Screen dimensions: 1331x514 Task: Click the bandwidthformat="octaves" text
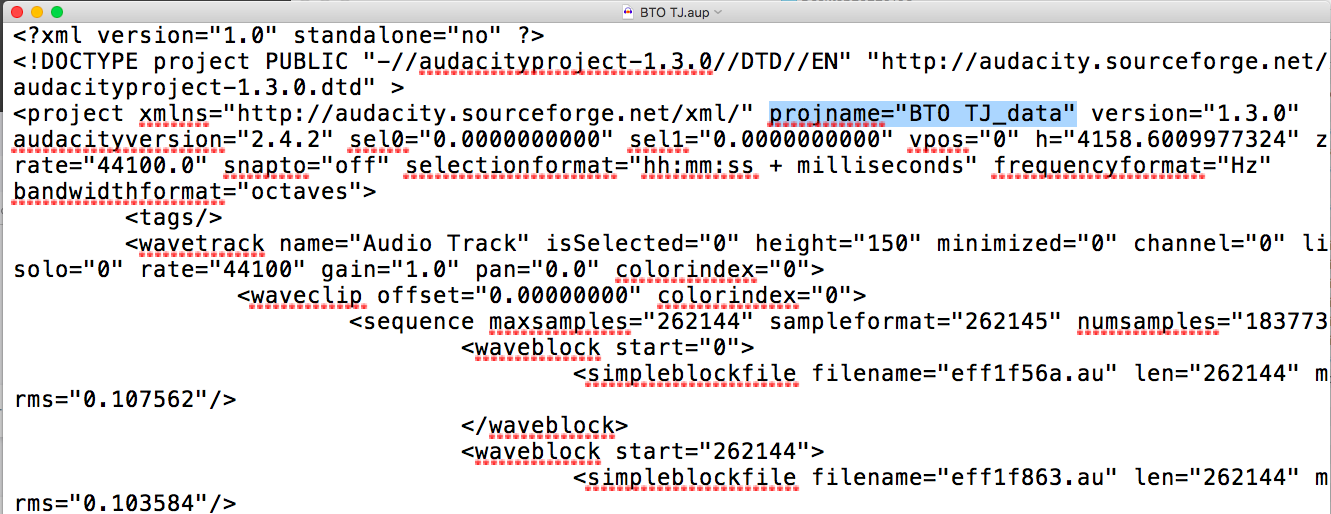[x=195, y=191]
